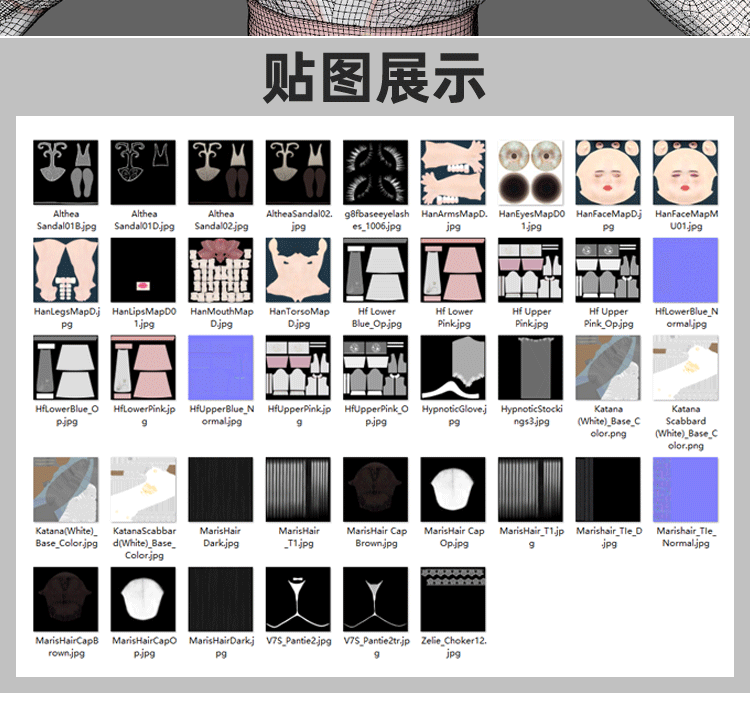
Task: Select the Katana(White)_Base_Color.jpg file
Action: [66, 489]
